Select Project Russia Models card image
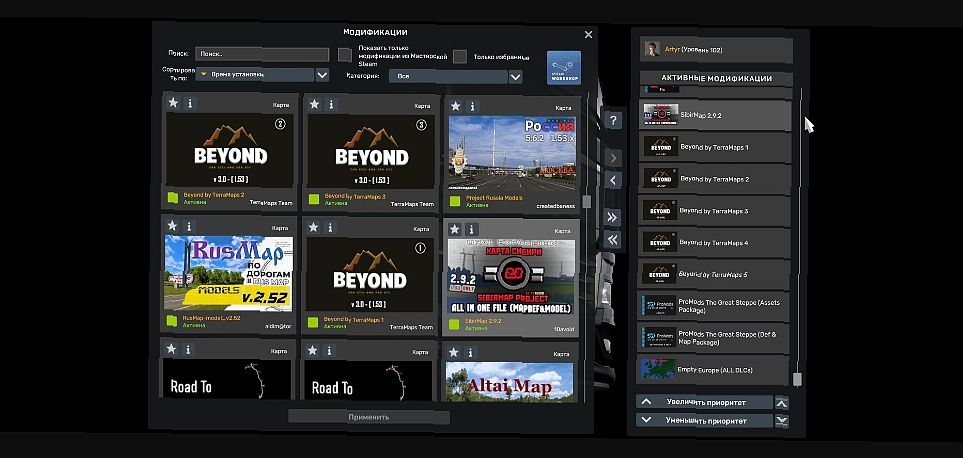 point(512,153)
